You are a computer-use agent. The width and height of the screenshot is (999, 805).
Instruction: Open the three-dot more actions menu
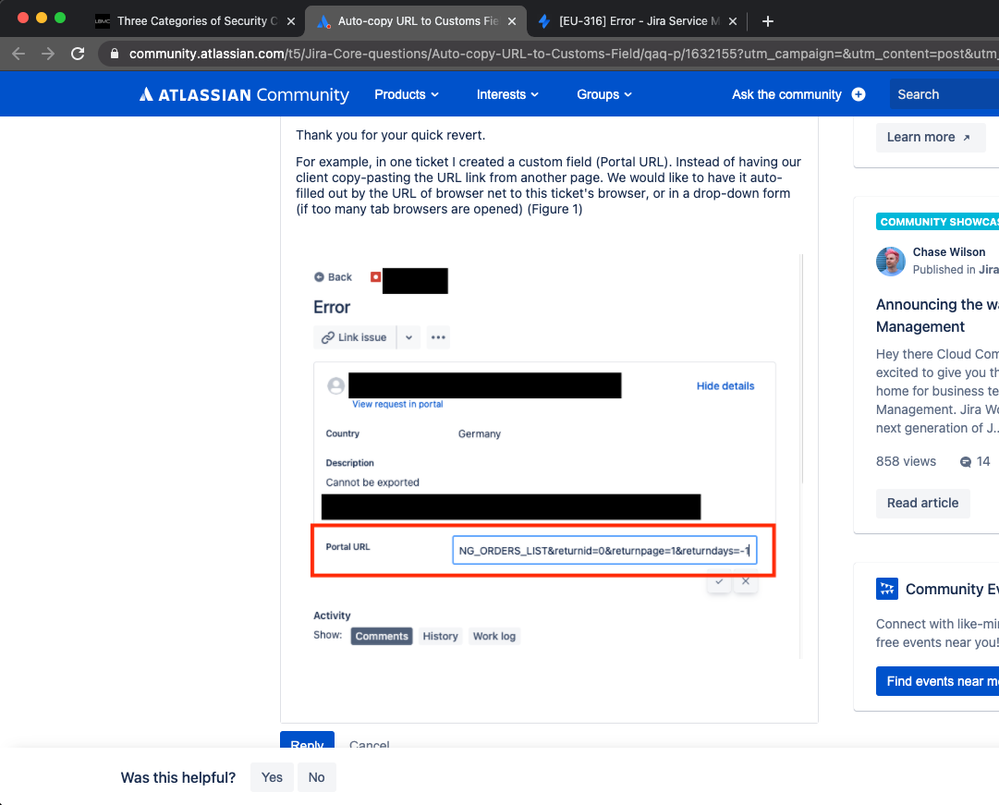point(438,337)
